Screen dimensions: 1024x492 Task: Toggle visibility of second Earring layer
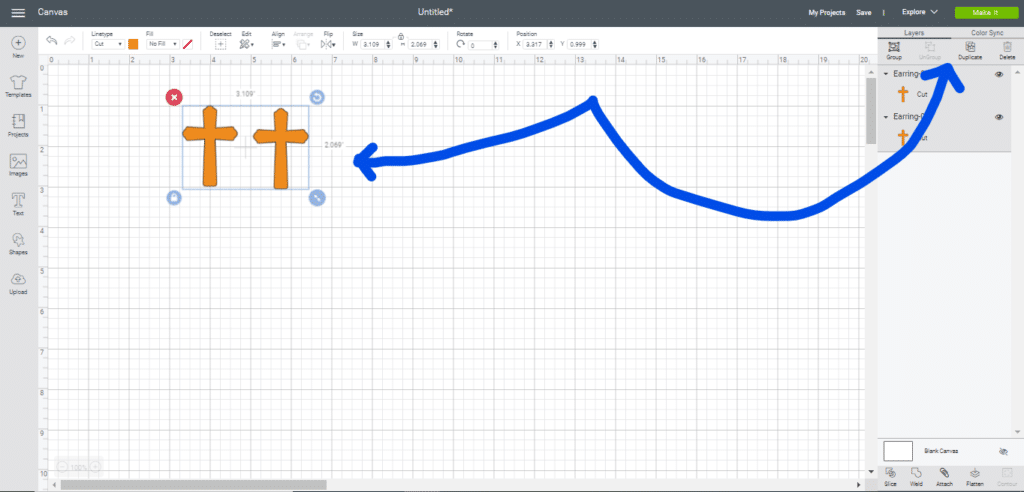[x=998, y=117]
